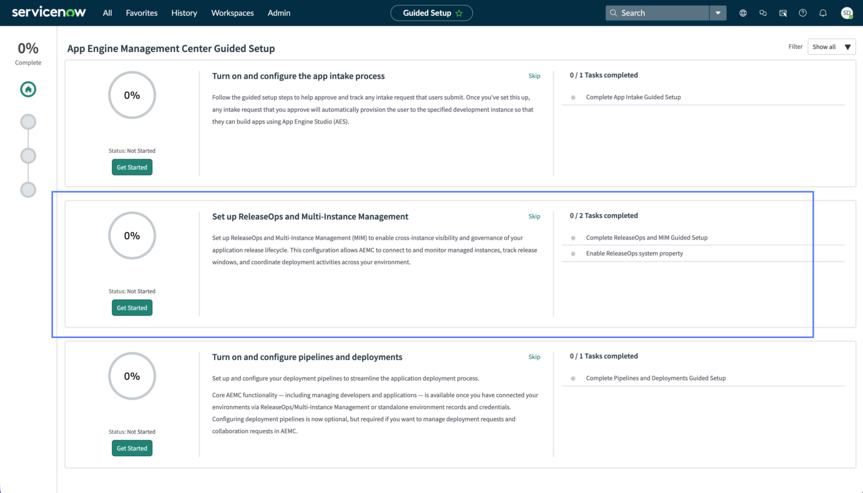Click the 0 / 2 Tasks completed label
This screenshot has height=493, width=863.
604,216
